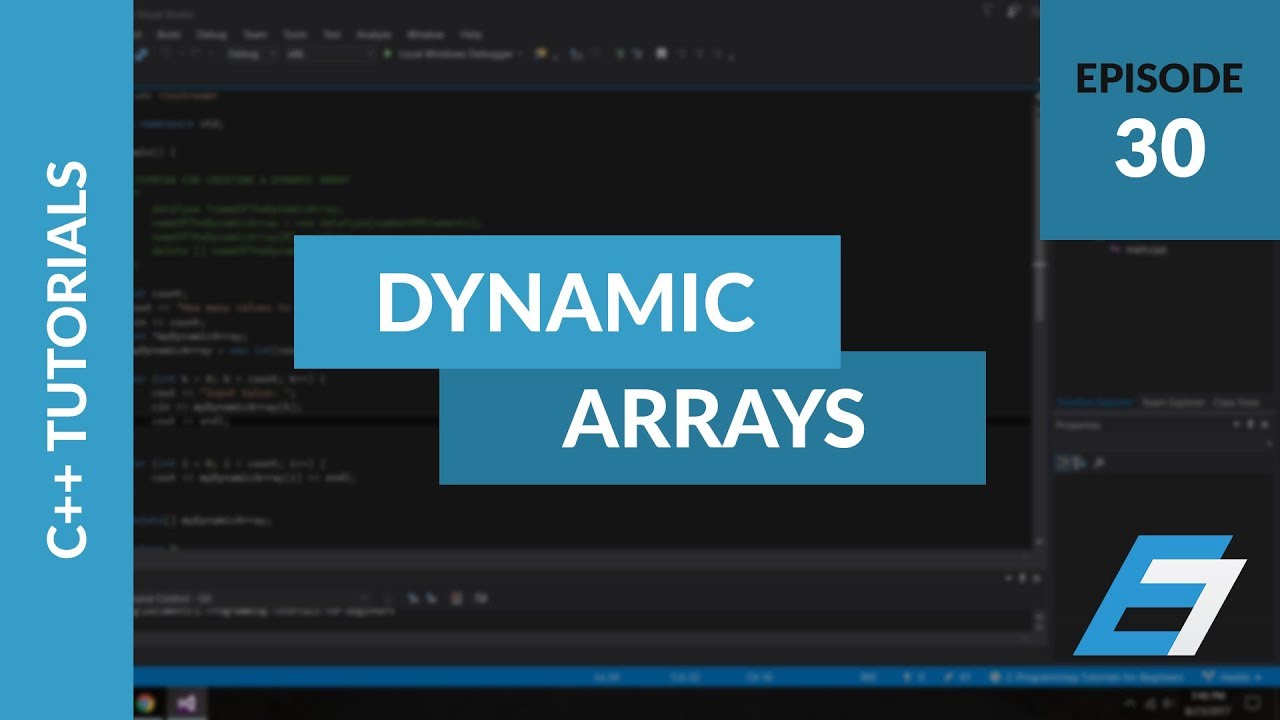Open the Windows notification center
This screenshot has height=720, width=1280.
point(1252,703)
